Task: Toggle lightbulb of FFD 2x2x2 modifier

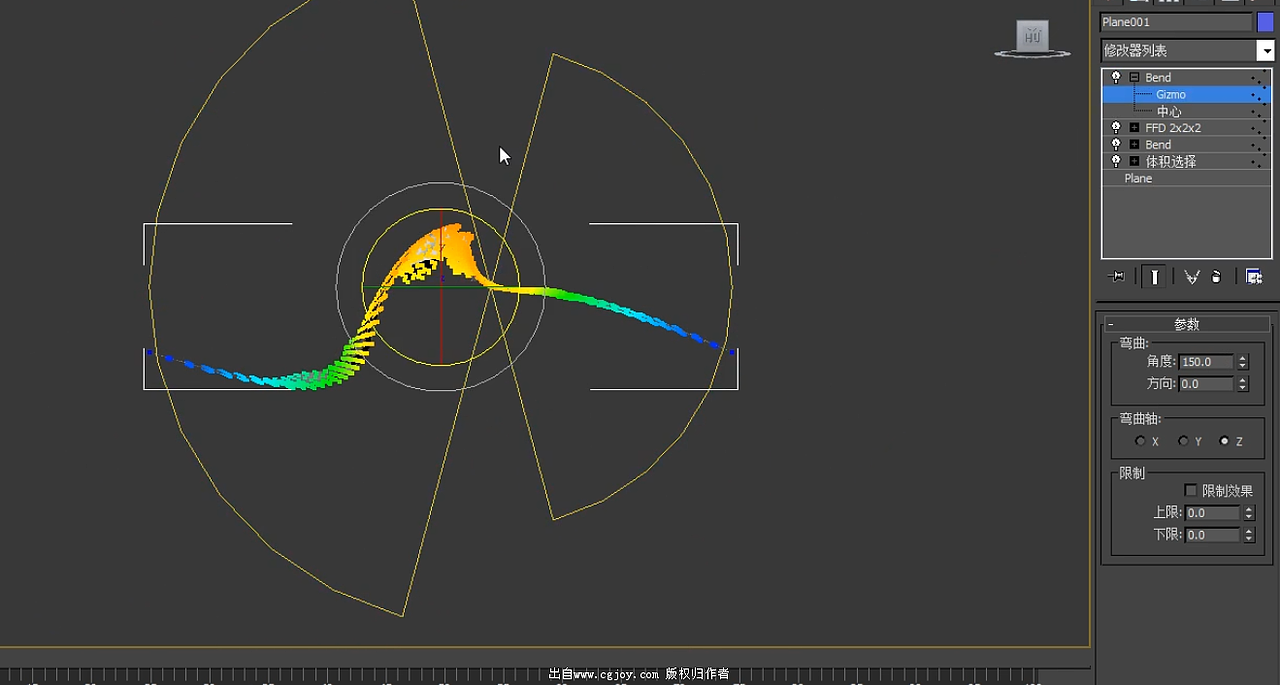Action: 1116,128
